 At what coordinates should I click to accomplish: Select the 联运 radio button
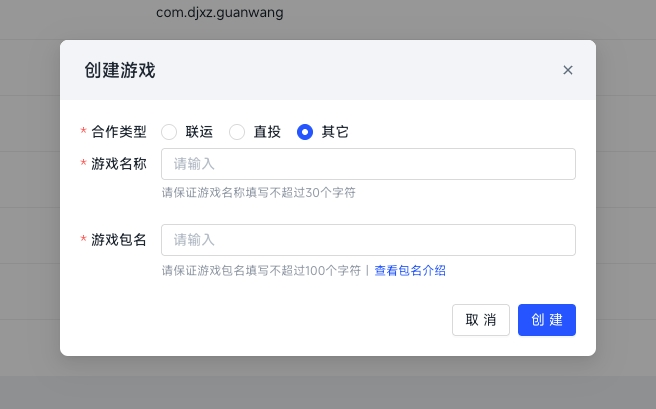pos(169,132)
